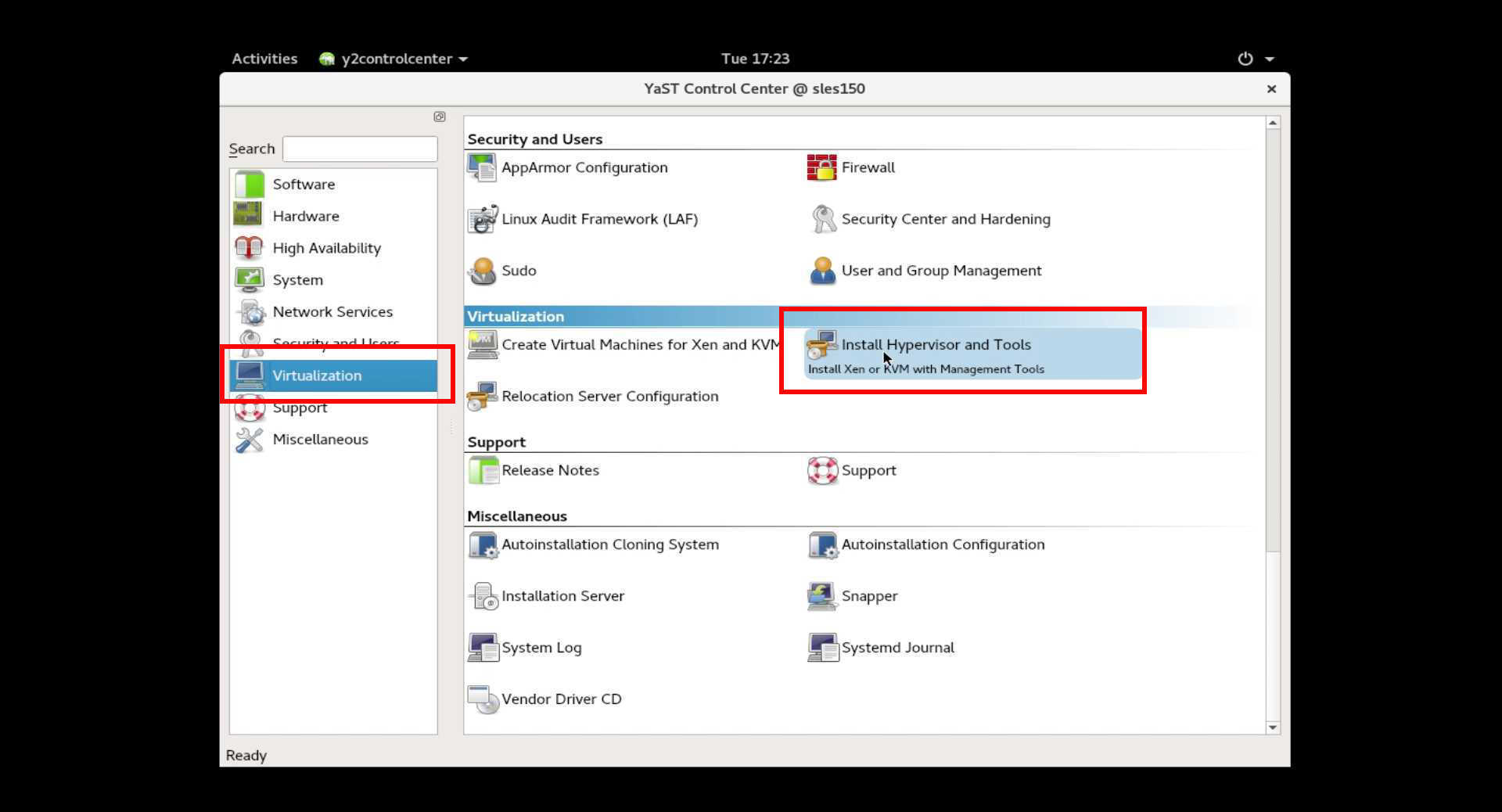The width and height of the screenshot is (1502, 812).
Task: Select the Miscellaneous tools icon in the sidebar
Action: (x=249, y=440)
